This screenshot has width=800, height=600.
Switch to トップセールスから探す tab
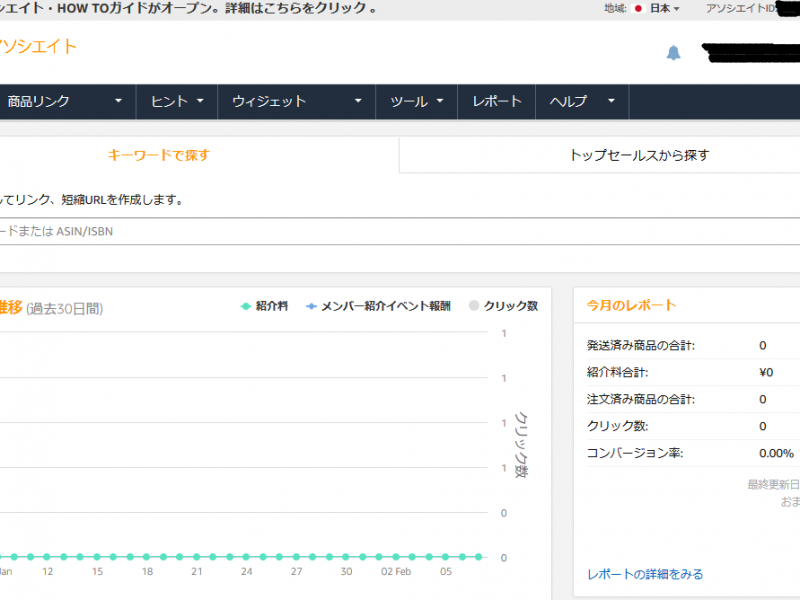coord(639,155)
